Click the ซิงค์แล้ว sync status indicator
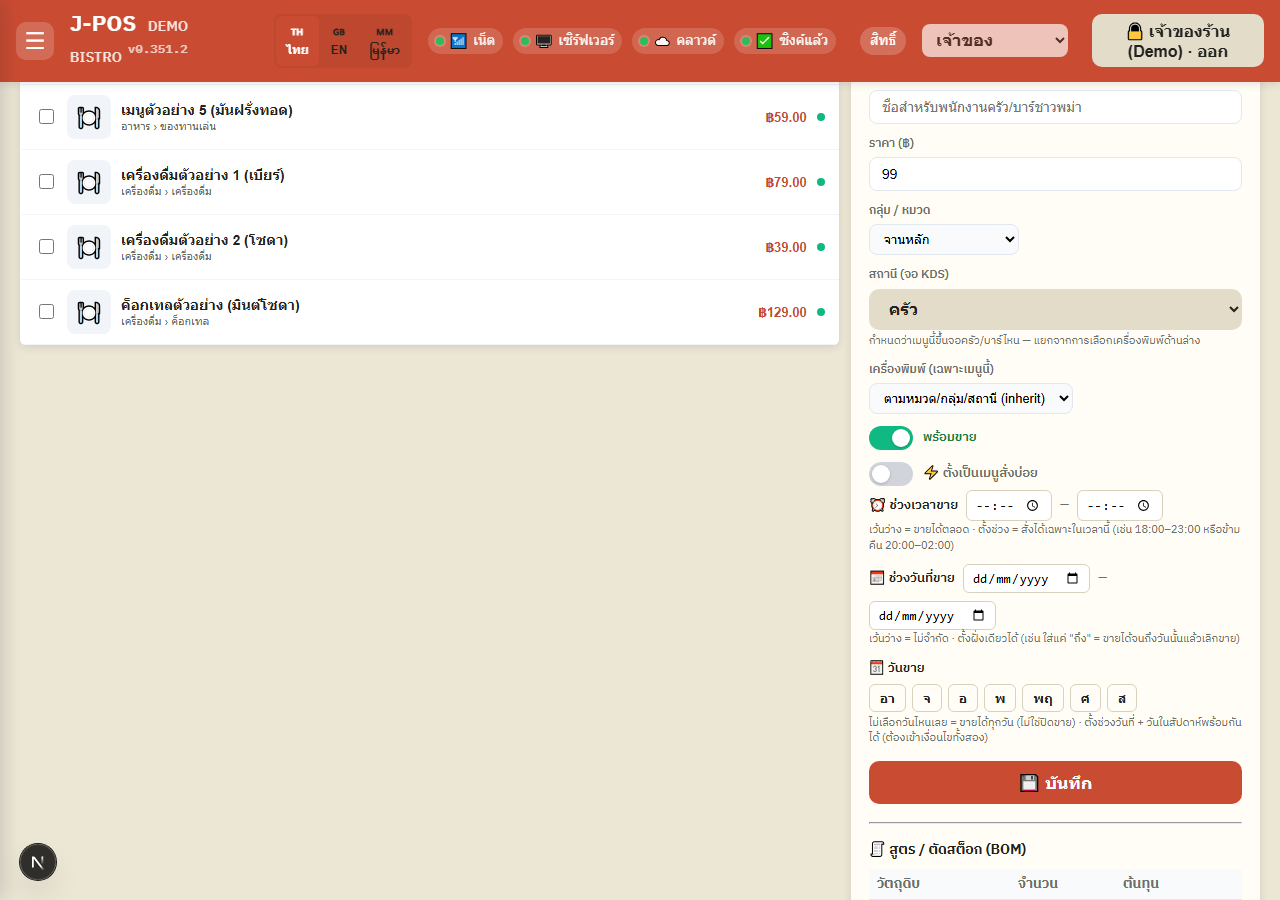 (785, 41)
